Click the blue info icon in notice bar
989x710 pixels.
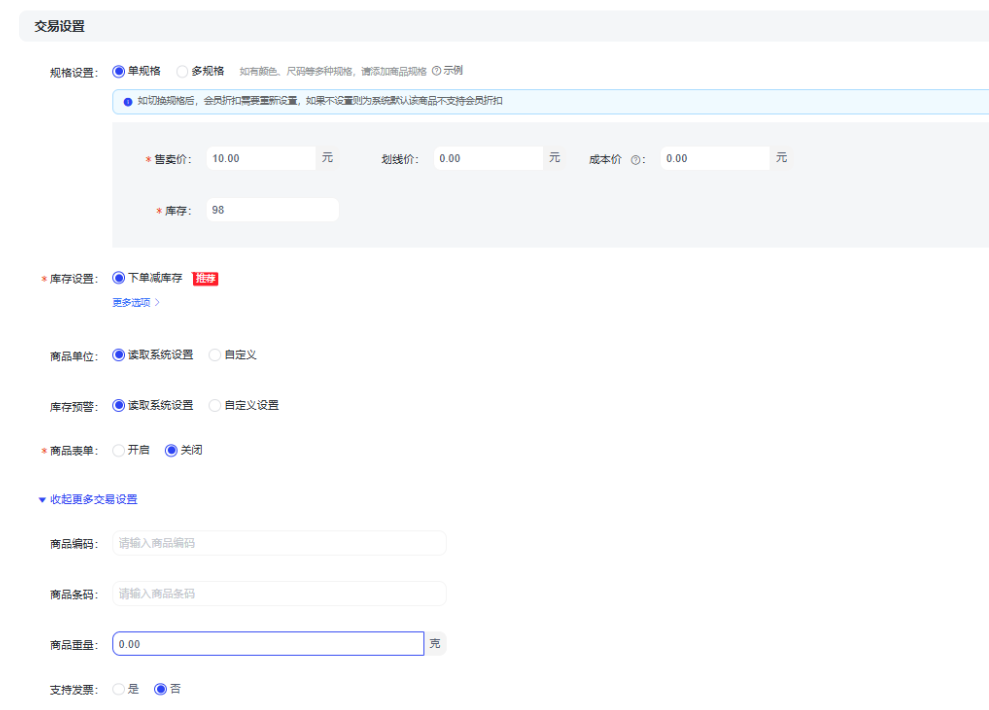127,102
